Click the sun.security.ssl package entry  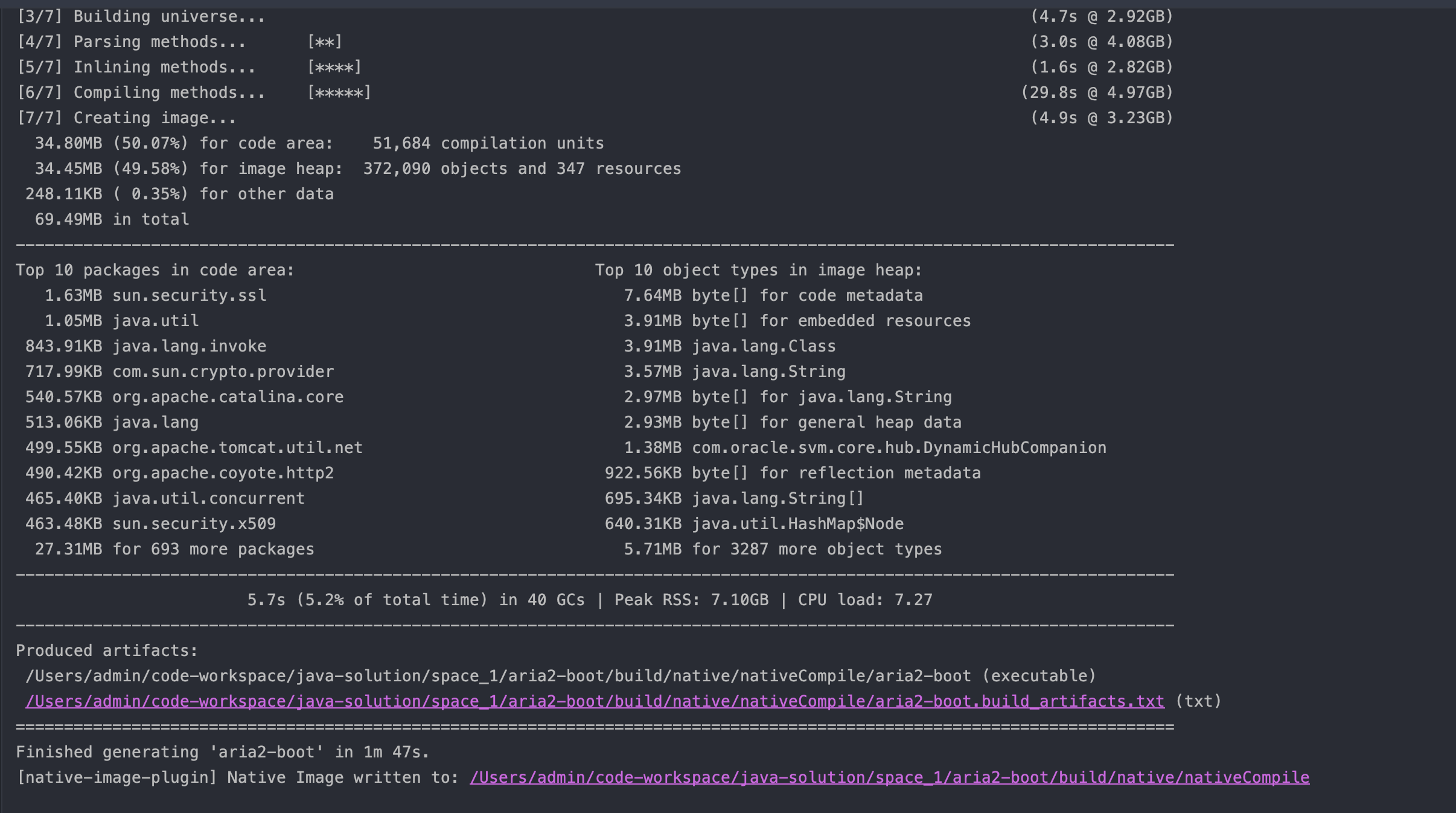pyautogui.click(x=189, y=295)
